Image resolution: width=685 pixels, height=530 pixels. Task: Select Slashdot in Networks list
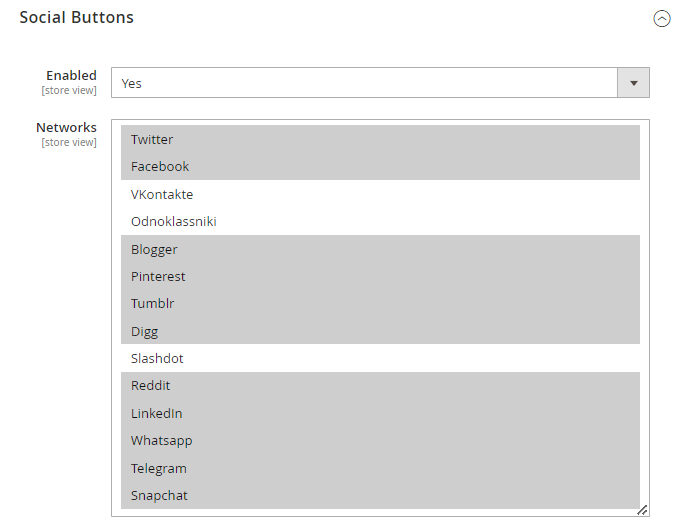pyautogui.click(x=380, y=358)
